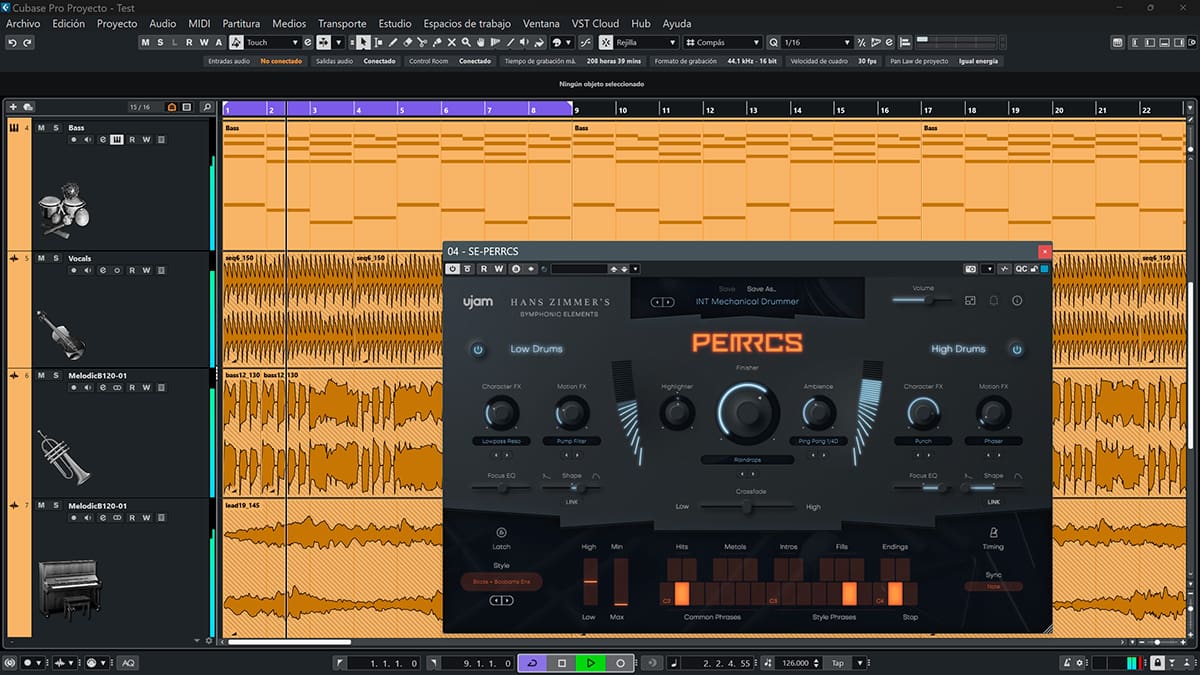Toggle Low Drums power button
The width and height of the screenshot is (1200, 675).
(x=478, y=350)
